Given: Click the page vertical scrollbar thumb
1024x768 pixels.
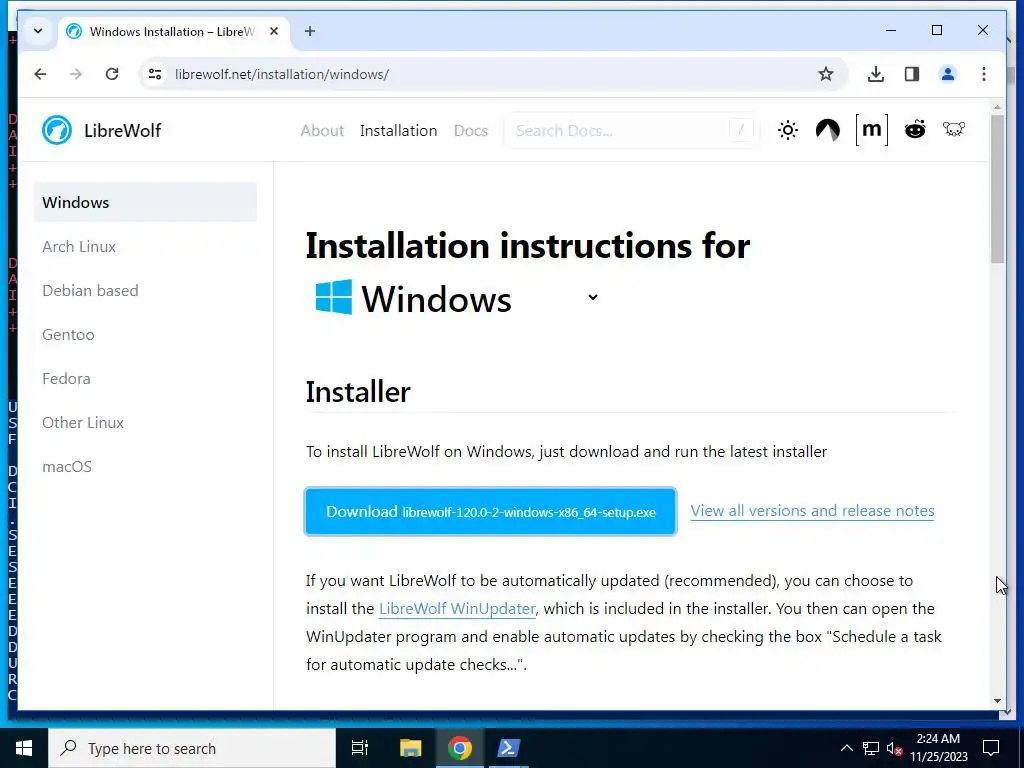Looking at the screenshot, I should pyautogui.click(x=997, y=189).
